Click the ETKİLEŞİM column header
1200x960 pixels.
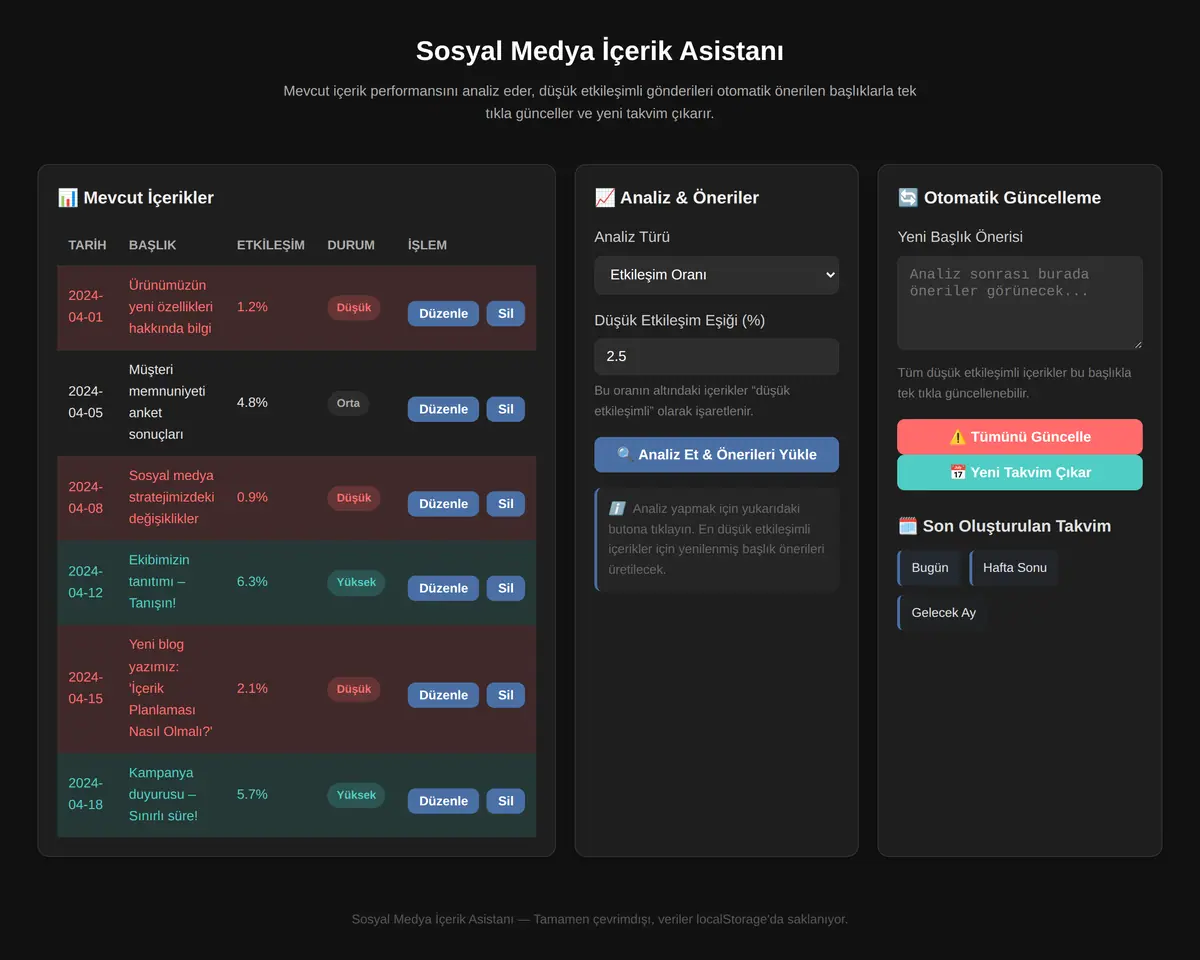271,245
